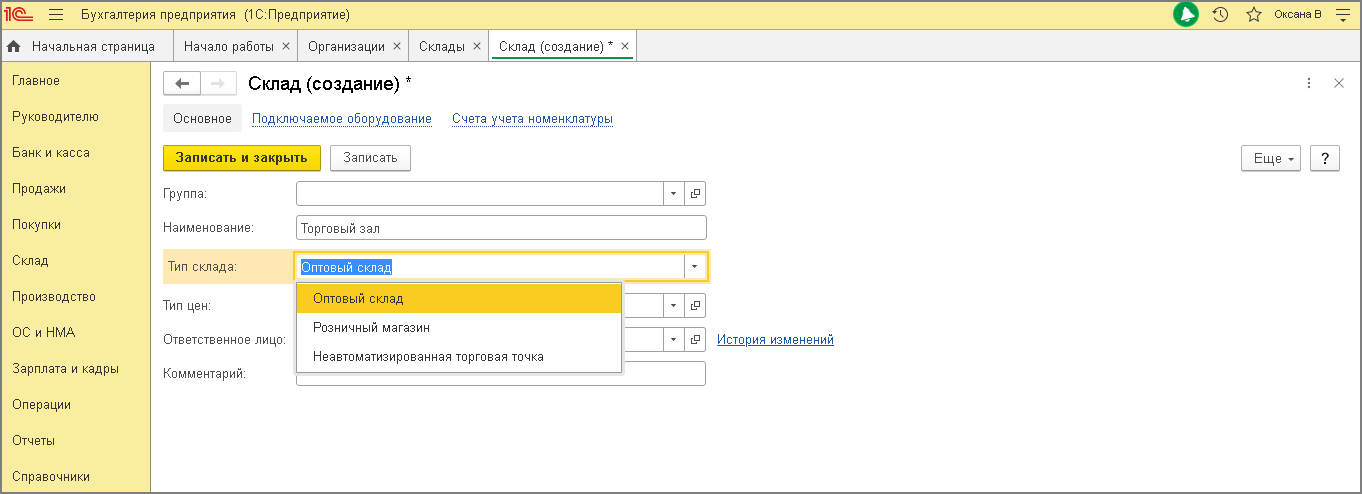Open the Группа field selection icon
Image resolution: width=1362 pixels, height=494 pixels.
point(696,193)
